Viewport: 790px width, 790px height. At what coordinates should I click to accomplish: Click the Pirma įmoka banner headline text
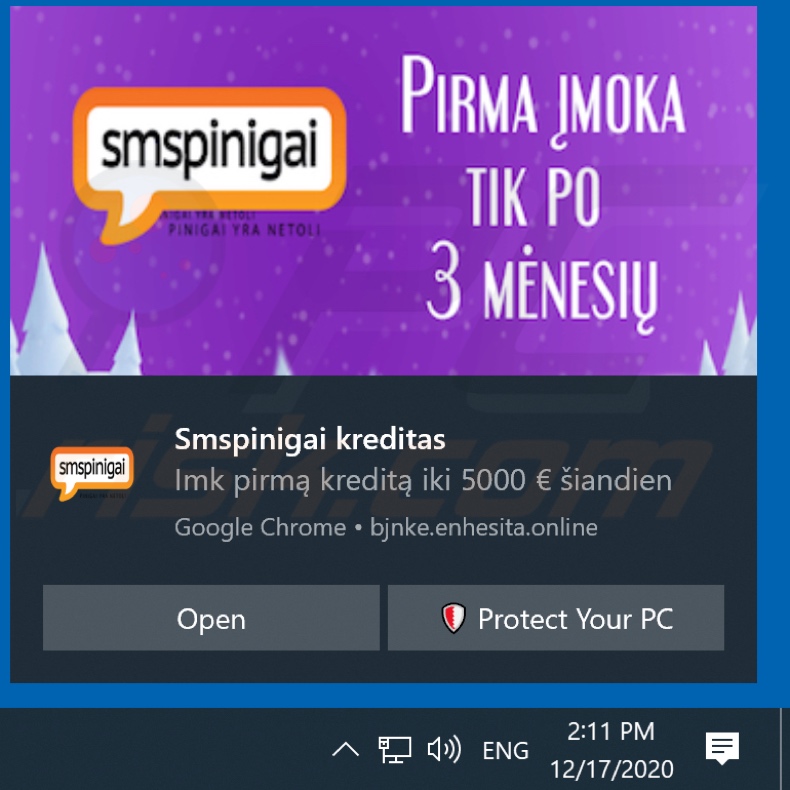click(x=543, y=101)
